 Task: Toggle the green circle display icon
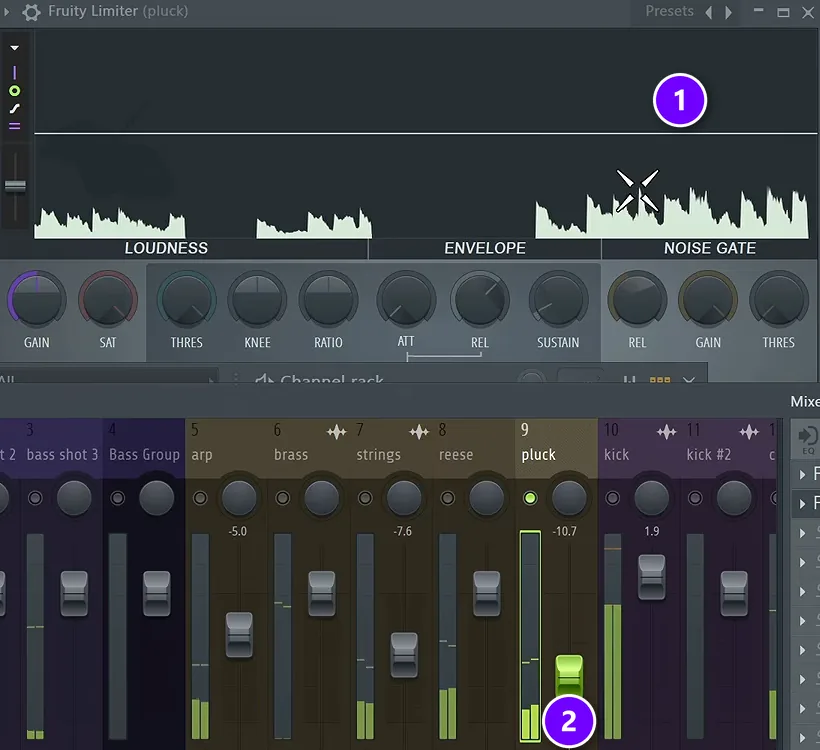(x=15, y=91)
